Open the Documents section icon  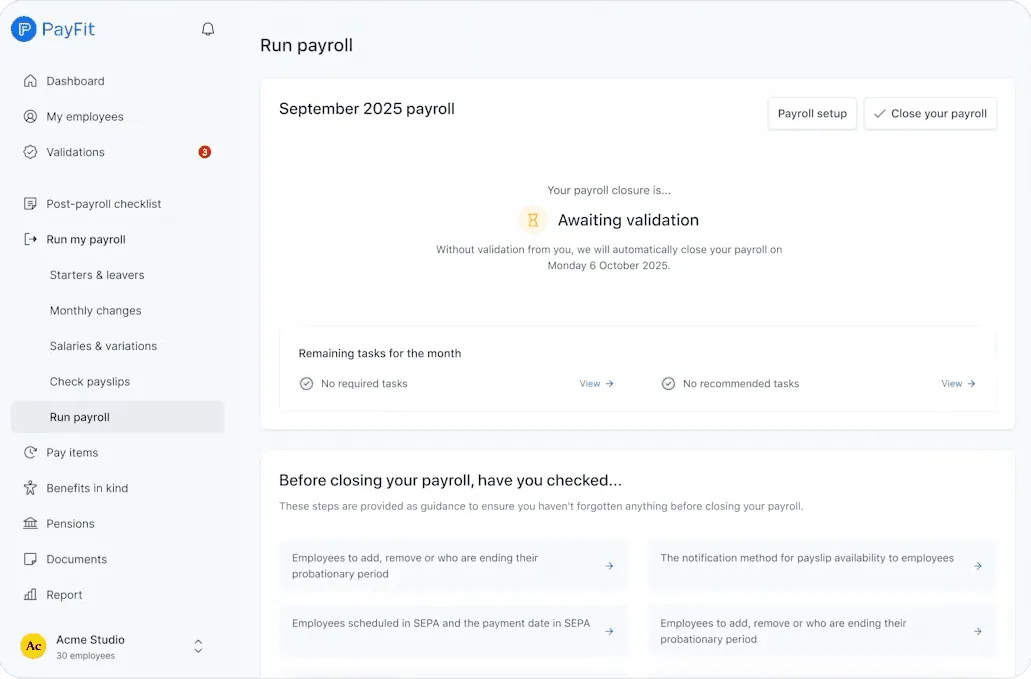(31, 559)
